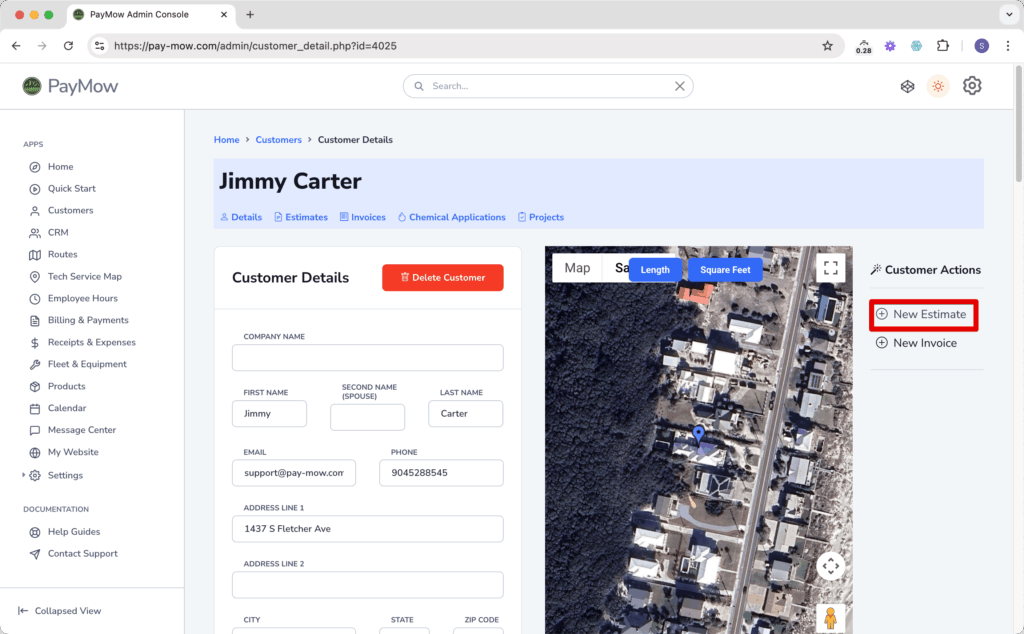Open Routes in the sidebar
The width and height of the screenshot is (1024, 634).
[x=54, y=255]
